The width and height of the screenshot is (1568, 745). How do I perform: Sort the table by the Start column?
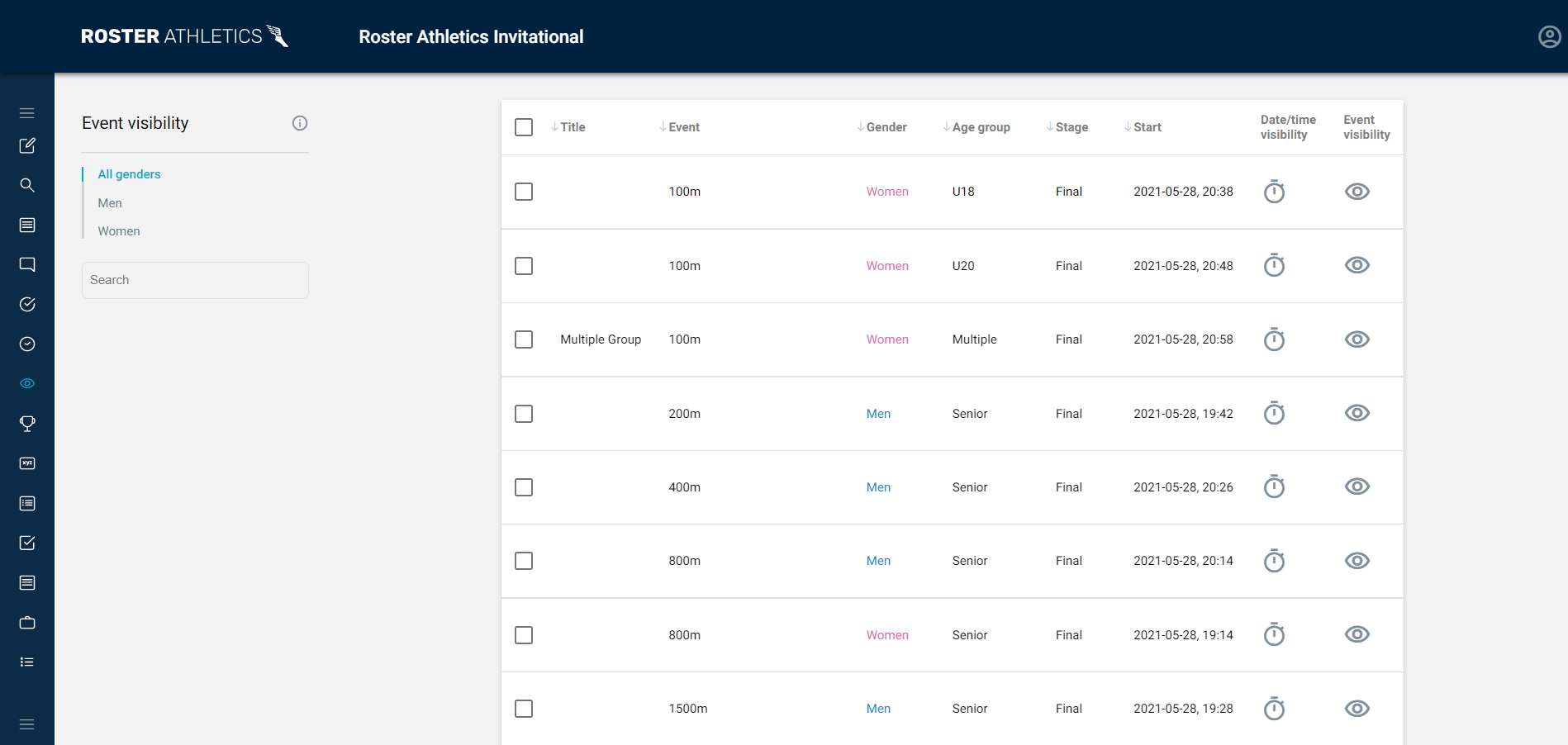coord(1144,126)
